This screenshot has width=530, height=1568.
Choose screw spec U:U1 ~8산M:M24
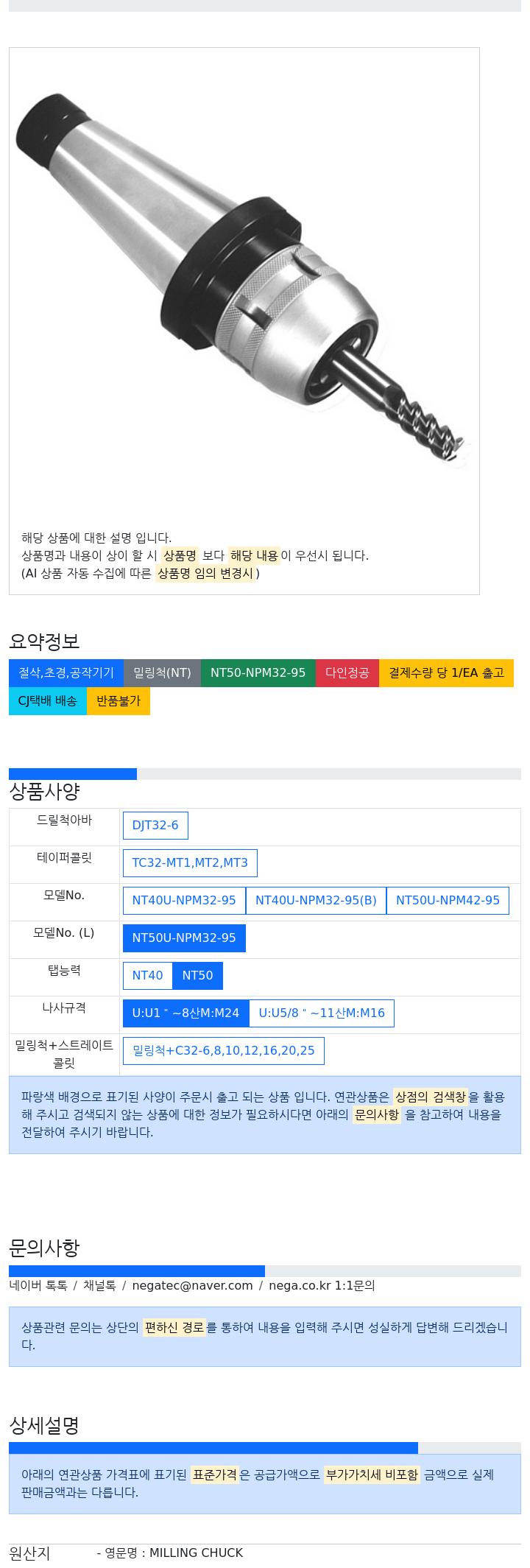tap(185, 1013)
